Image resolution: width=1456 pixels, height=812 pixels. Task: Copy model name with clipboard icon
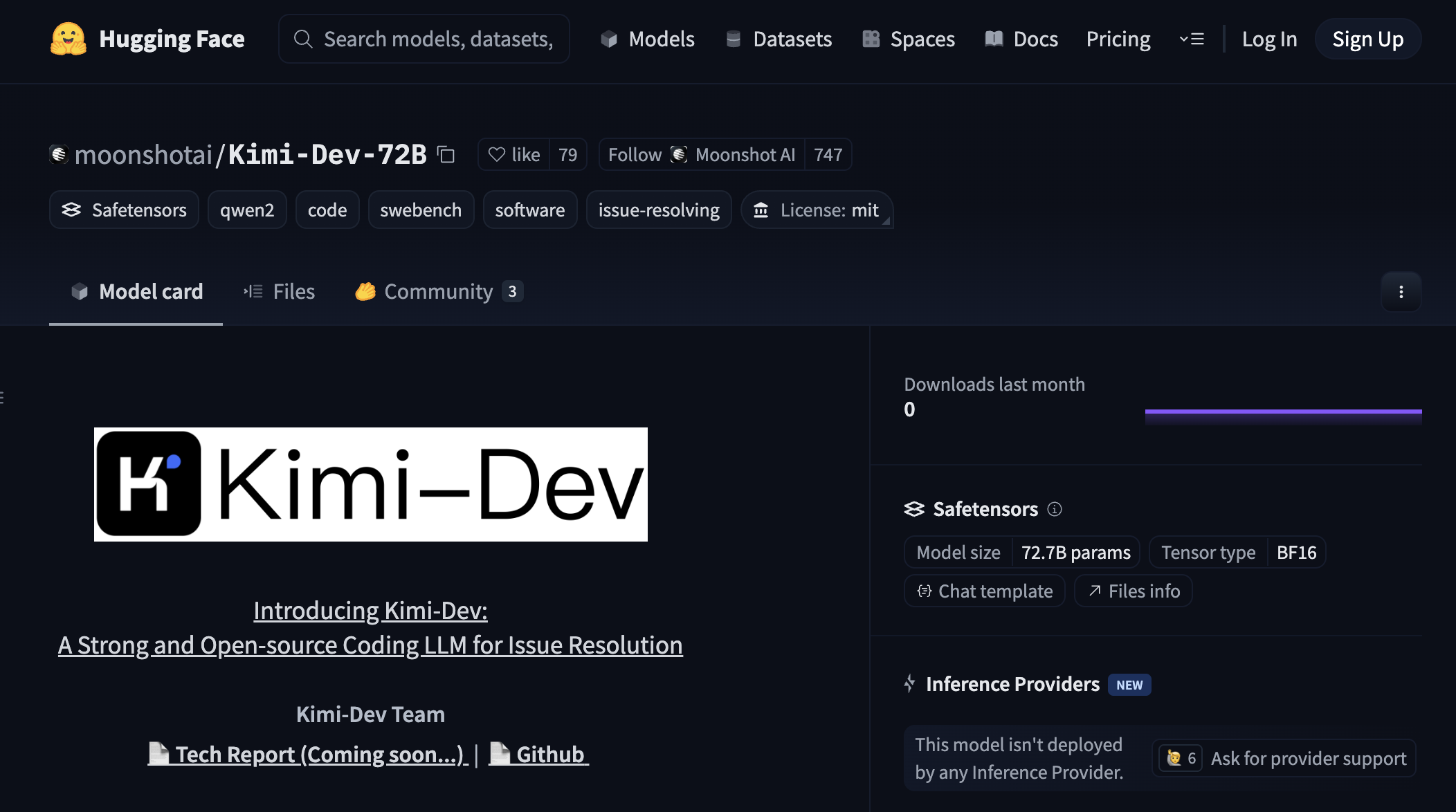446,155
